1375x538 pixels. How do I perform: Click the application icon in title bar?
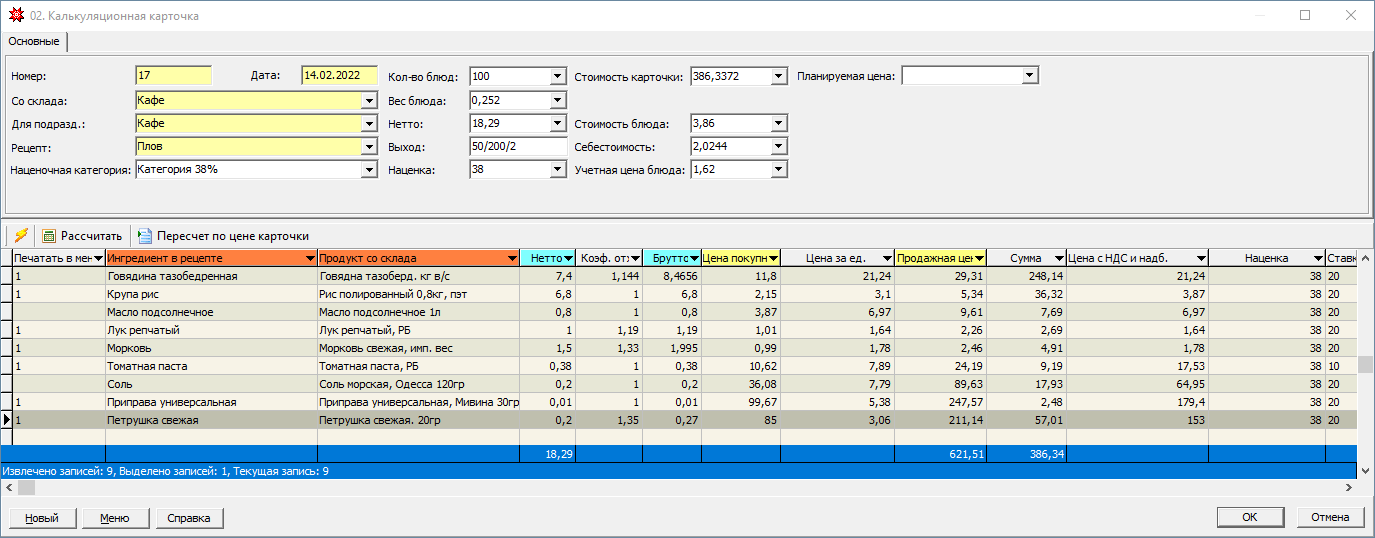[x=15, y=16]
